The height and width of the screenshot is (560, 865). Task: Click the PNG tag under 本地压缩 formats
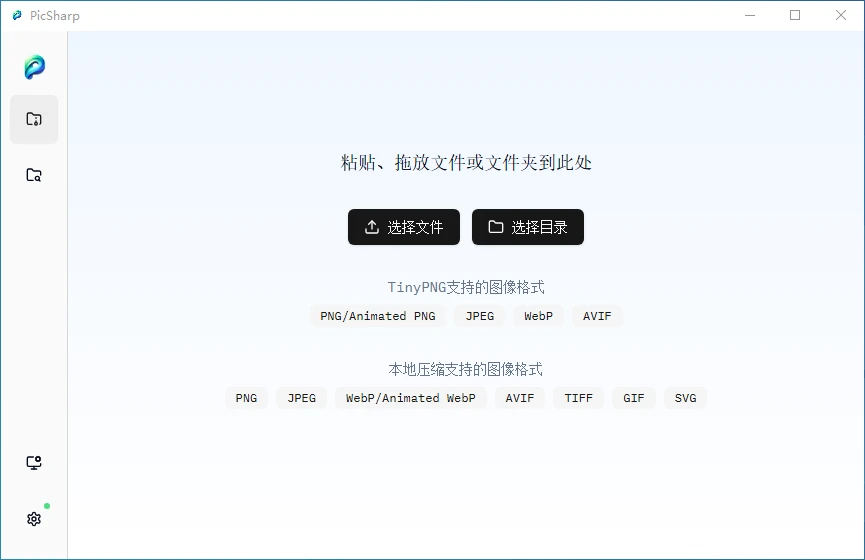click(x=246, y=398)
